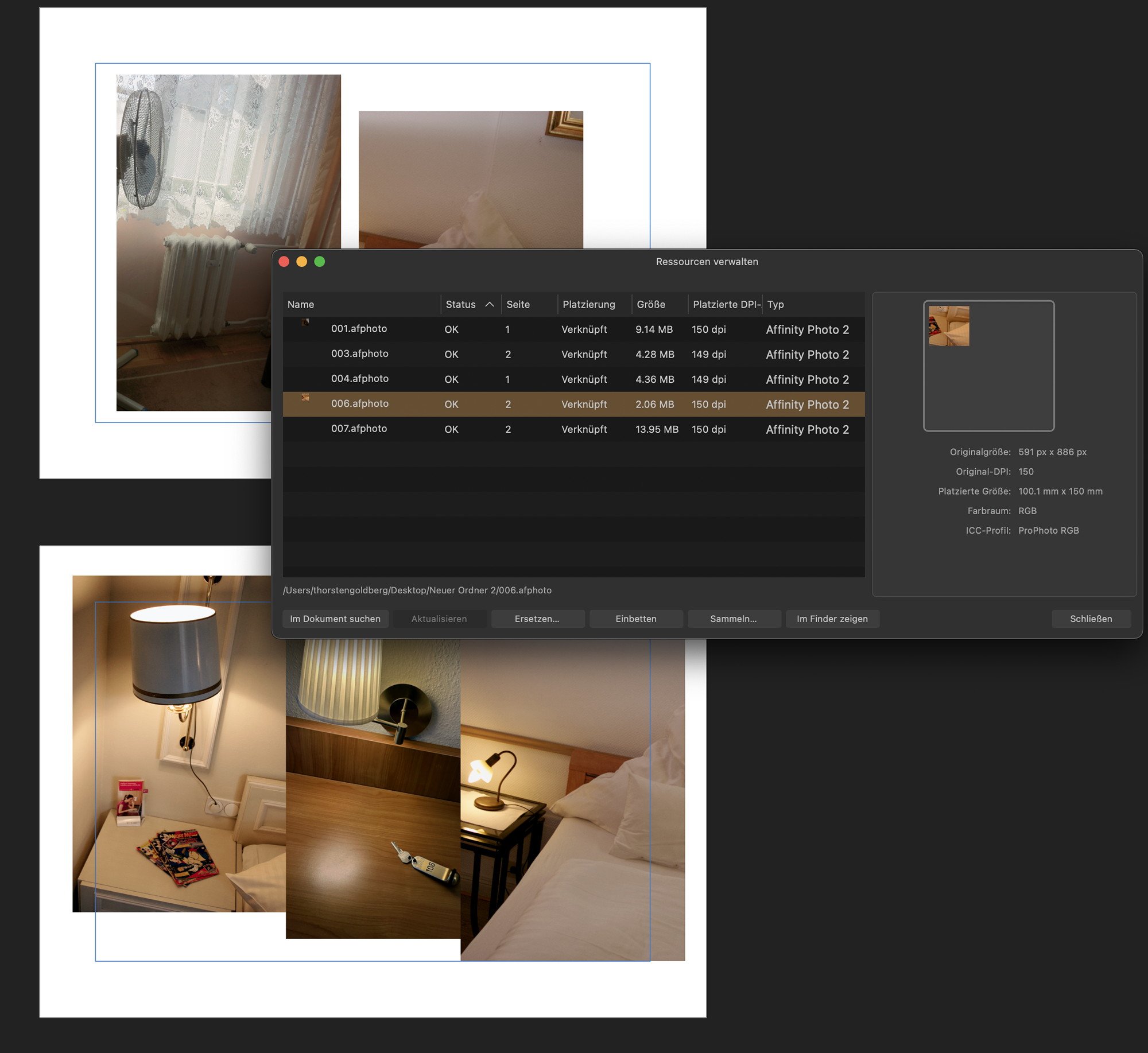This screenshot has width=1148, height=1053.
Task: Click Verknüpft in the 007.afphoto row
Action: pos(584,429)
